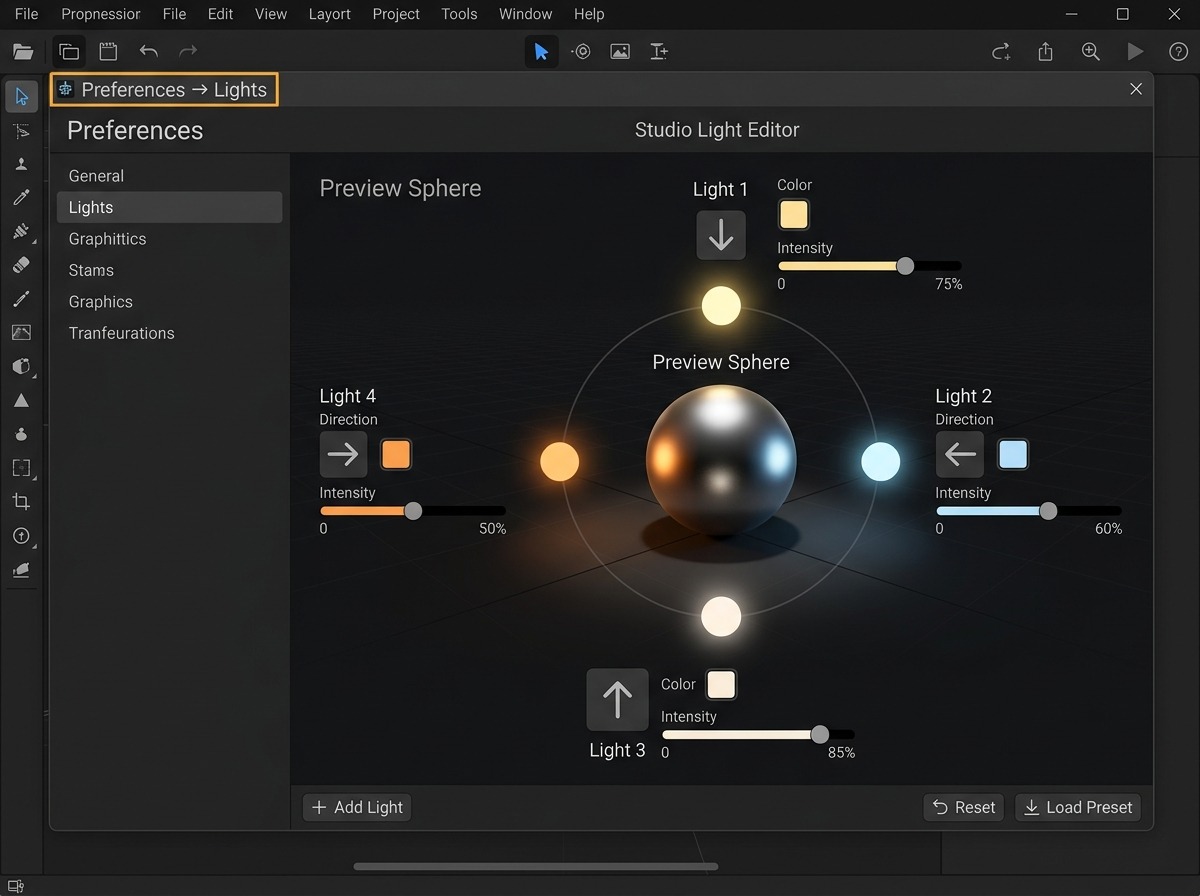Select the spray brush tool in left toolbar
1200x896 pixels.
[x=21, y=232]
